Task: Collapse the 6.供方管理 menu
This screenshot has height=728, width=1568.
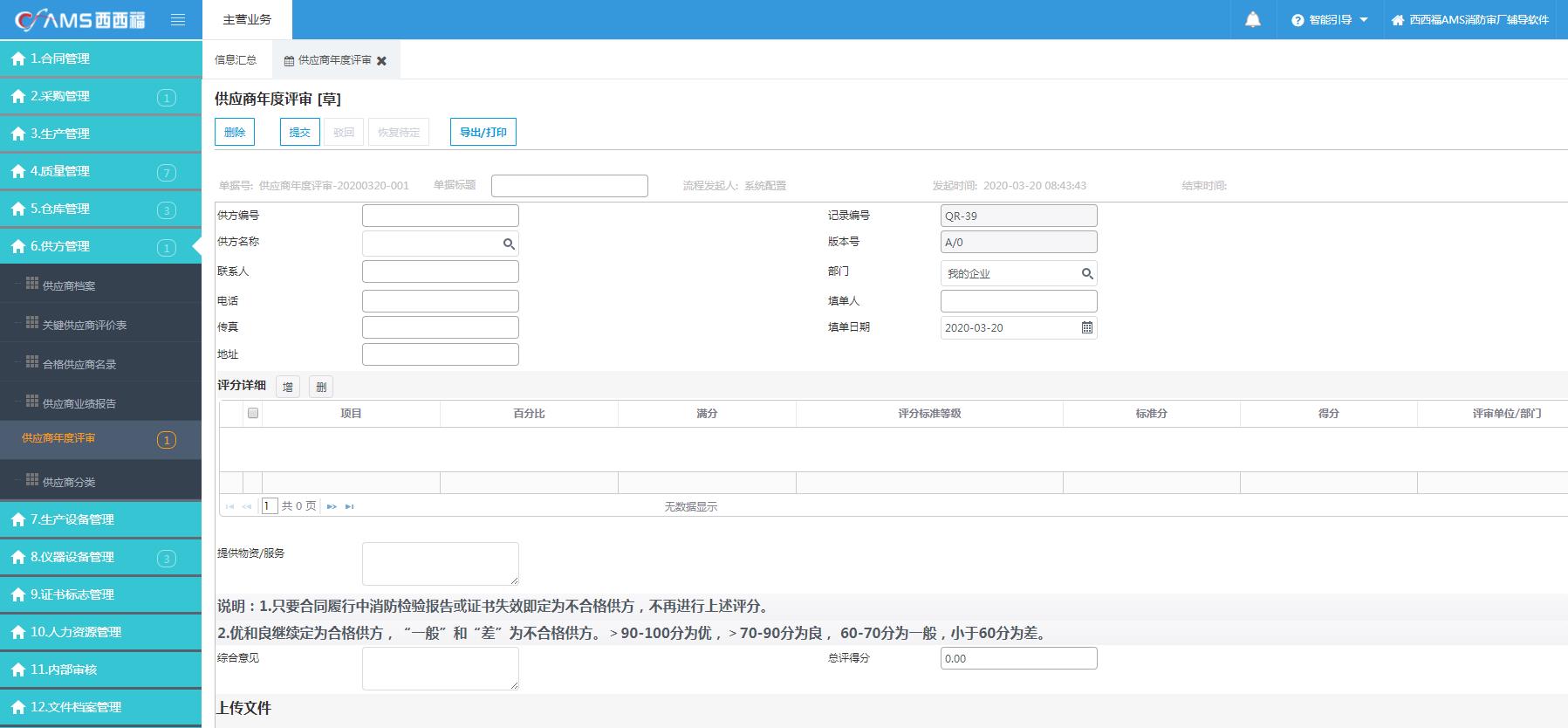Action: (x=101, y=246)
